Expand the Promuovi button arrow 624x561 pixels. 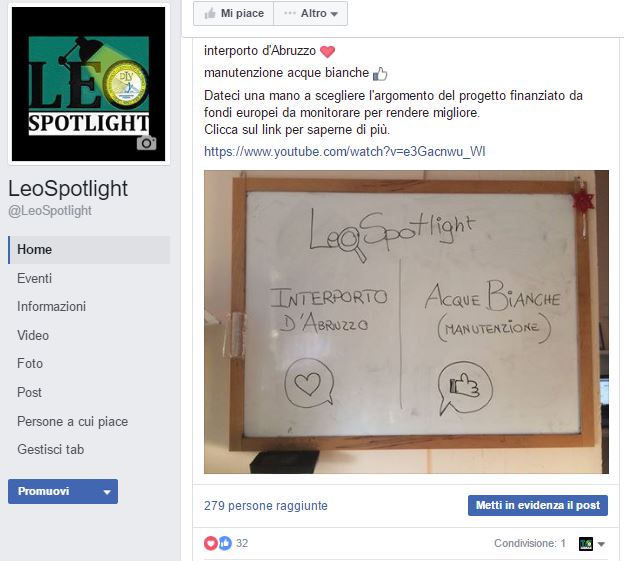pos(107,492)
